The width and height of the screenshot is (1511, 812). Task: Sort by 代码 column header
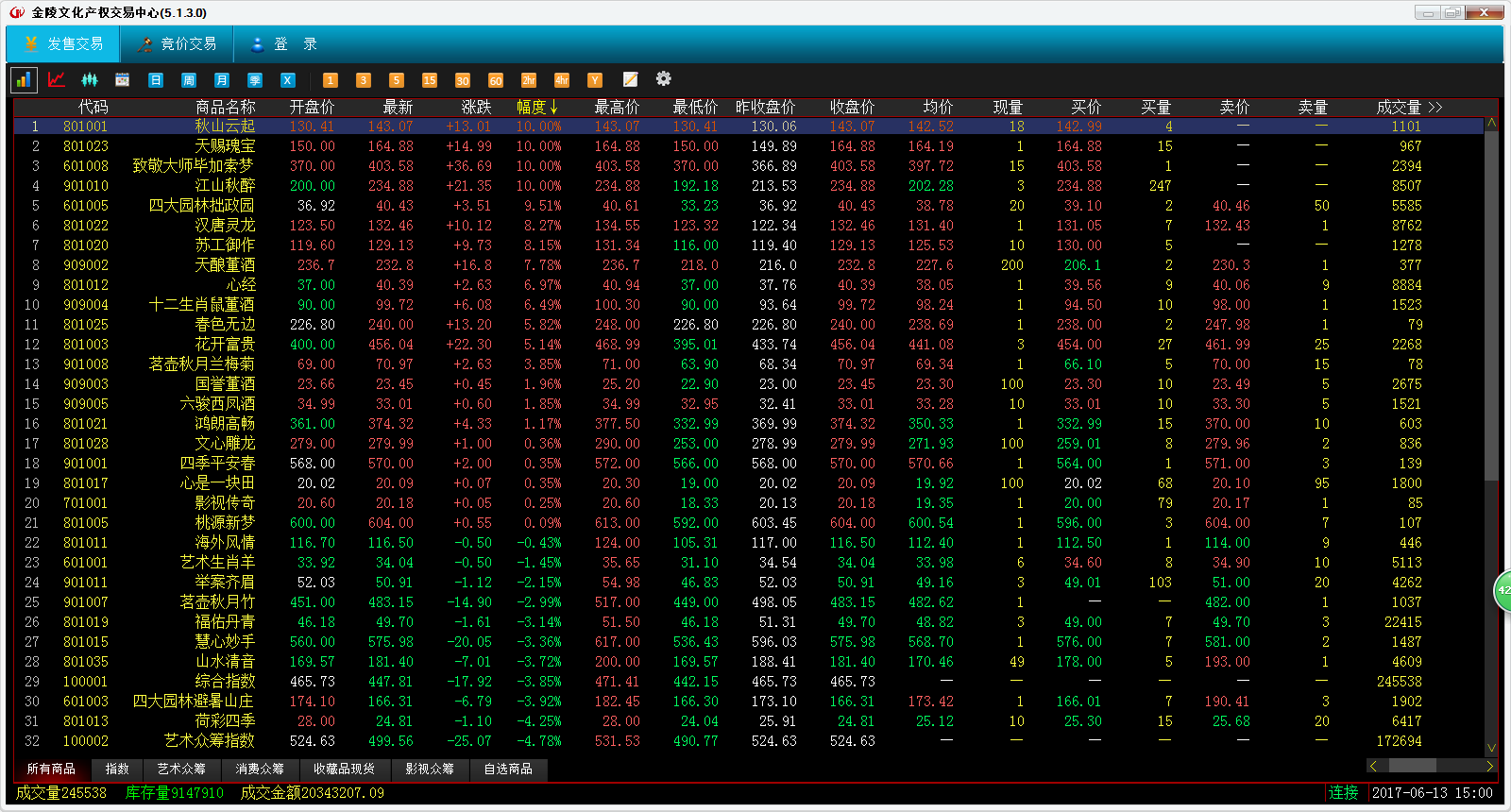point(93,108)
